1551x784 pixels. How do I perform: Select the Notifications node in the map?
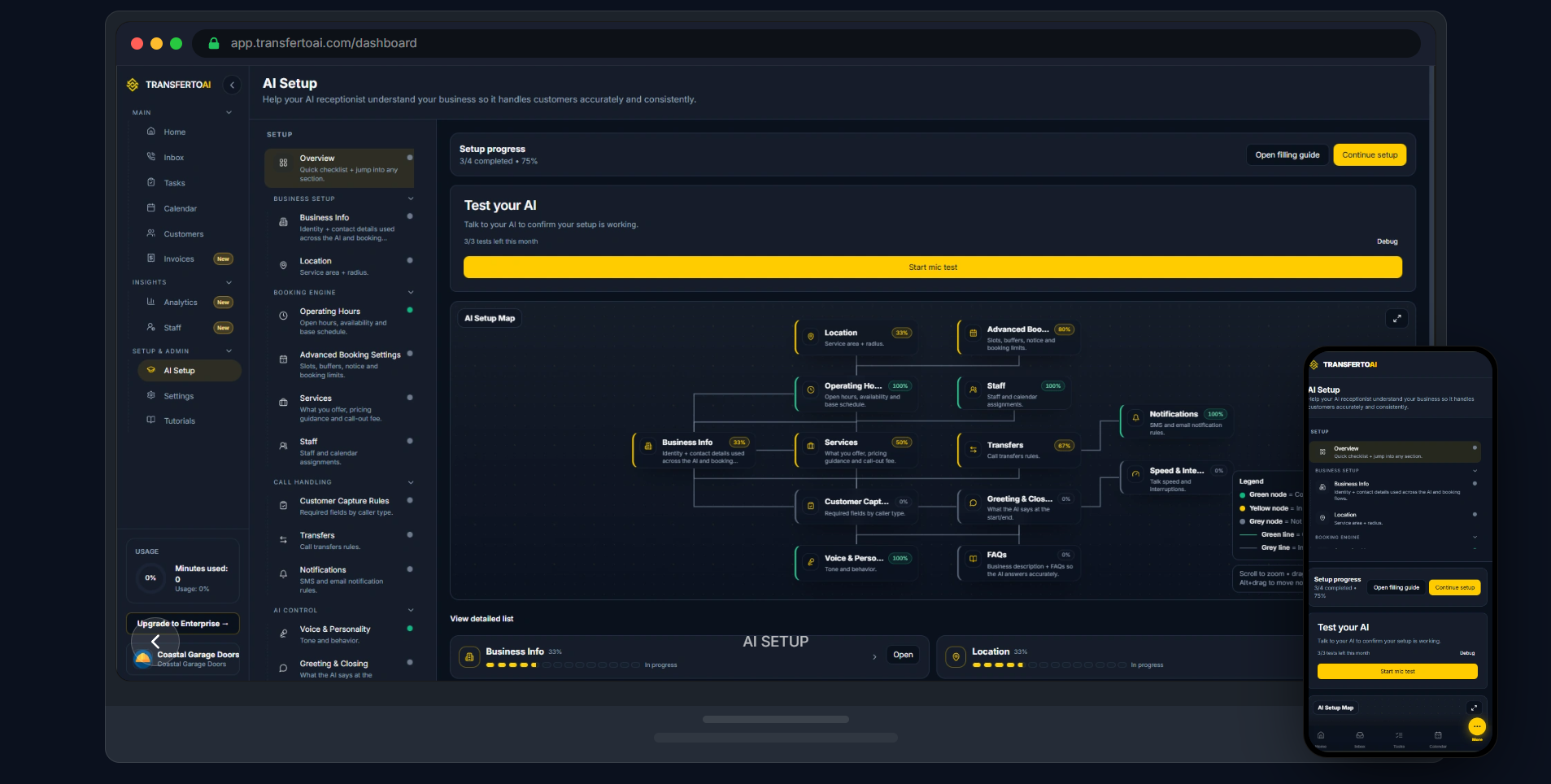(1178, 420)
